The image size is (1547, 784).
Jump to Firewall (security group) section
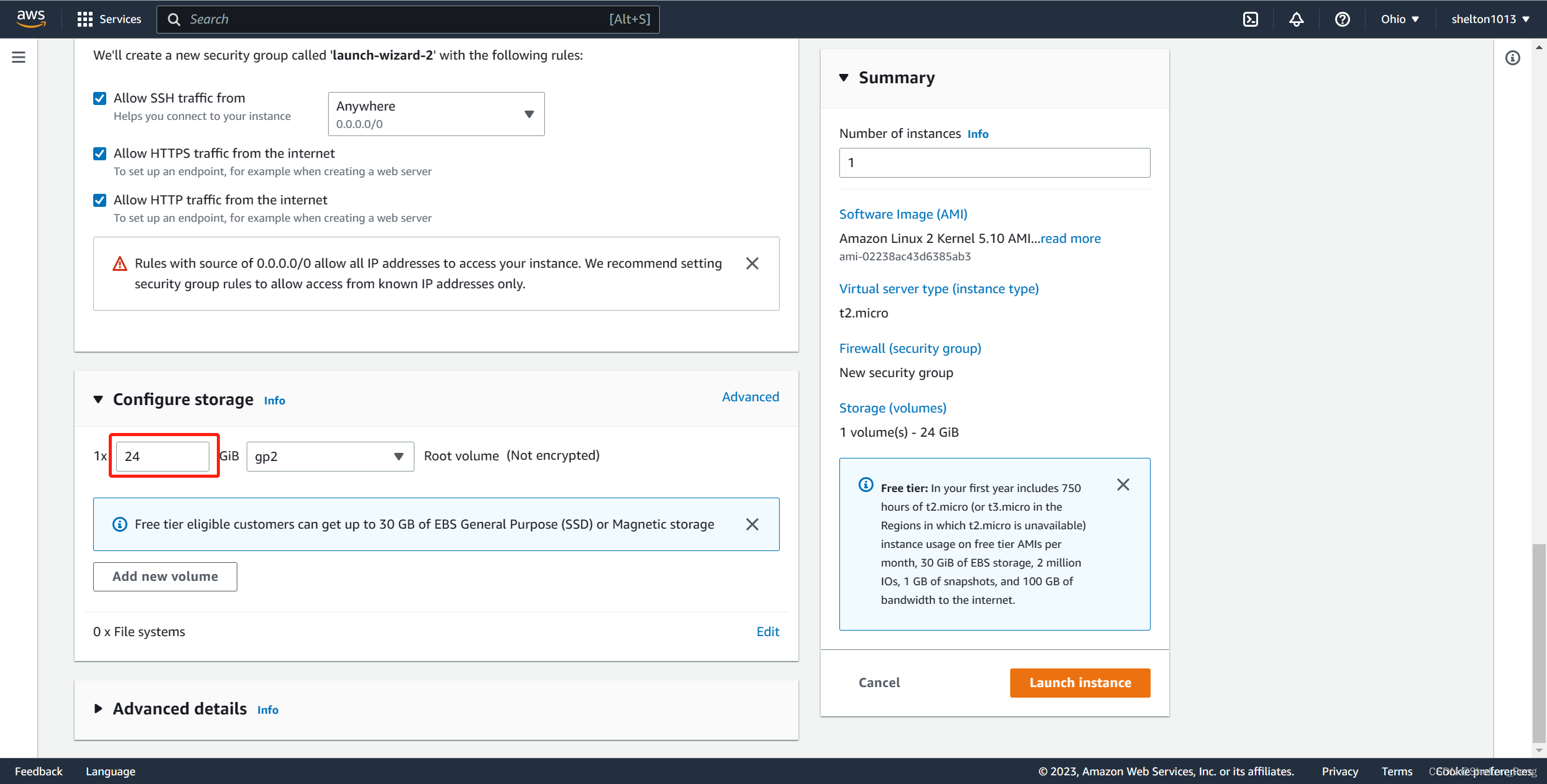tap(910, 349)
